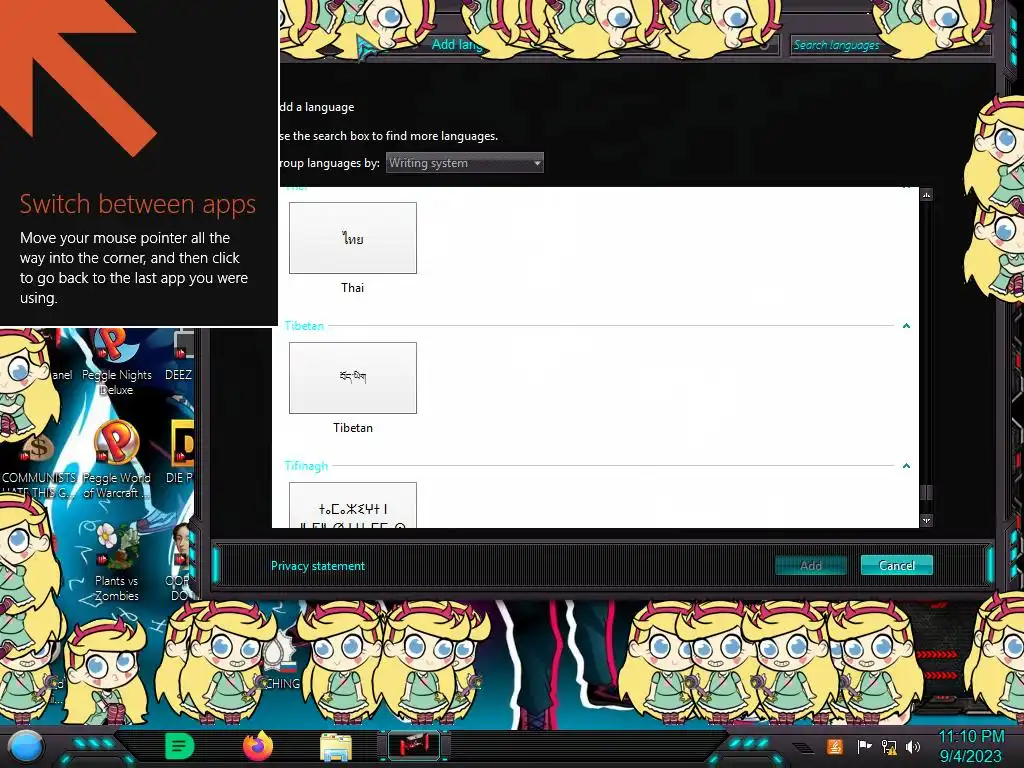Open the Writing system grouping dropdown
This screenshot has width=1024, height=768.
coord(464,163)
